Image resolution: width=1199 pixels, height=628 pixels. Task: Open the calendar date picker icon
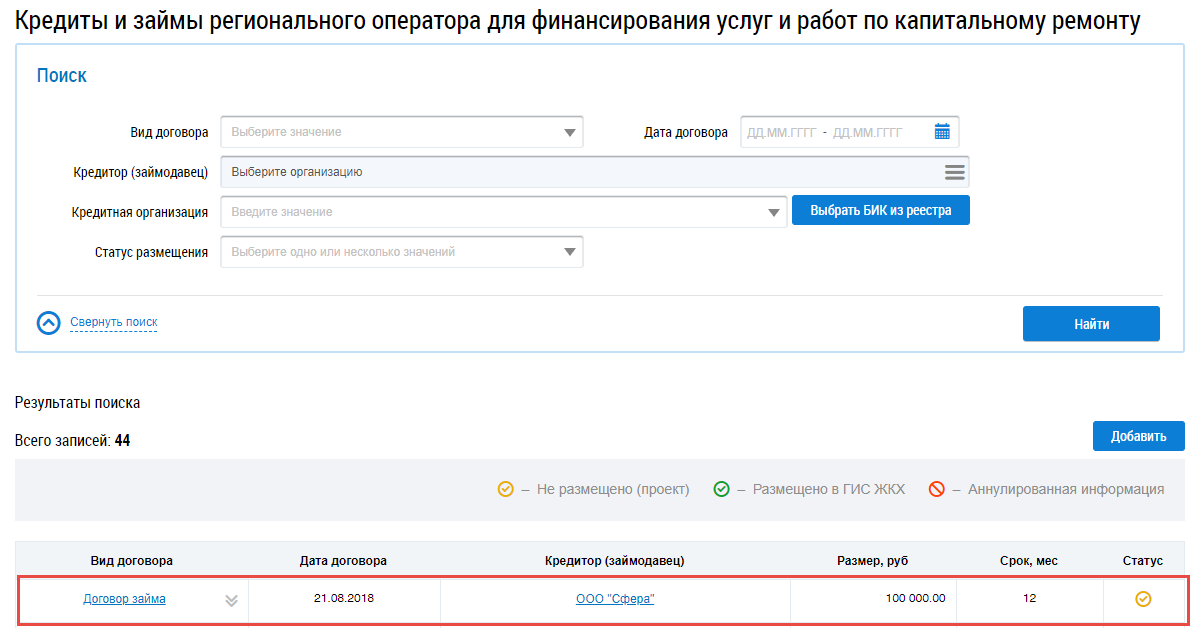942,132
